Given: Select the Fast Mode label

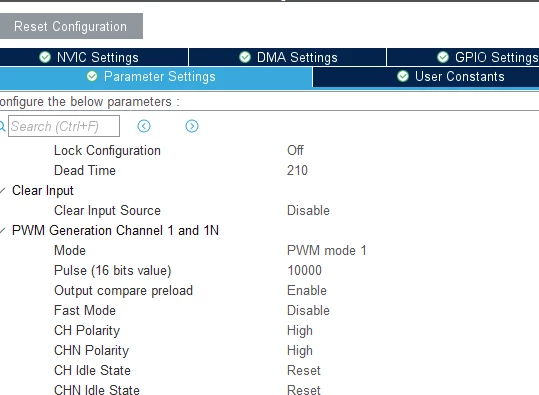Looking at the screenshot, I should click(x=85, y=310).
